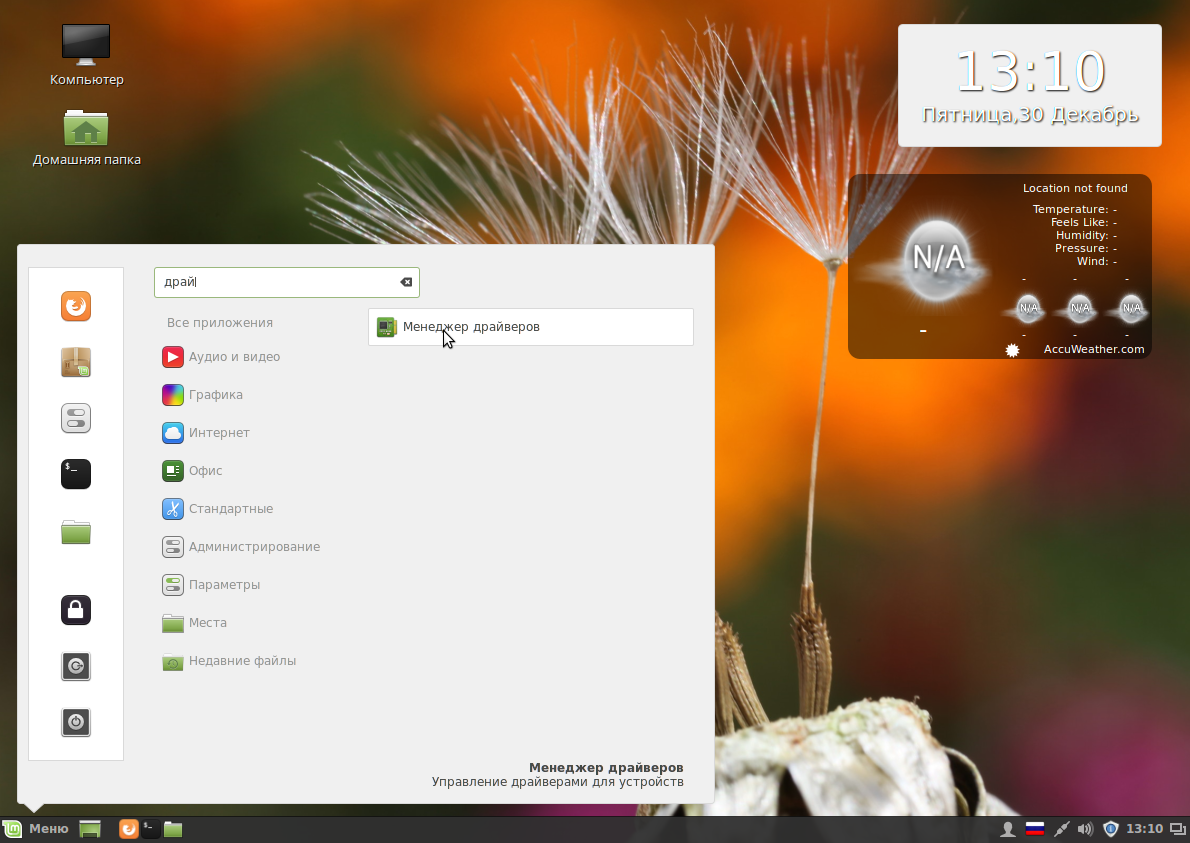Open Software Manager via the package icon

pyautogui.click(x=76, y=362)
